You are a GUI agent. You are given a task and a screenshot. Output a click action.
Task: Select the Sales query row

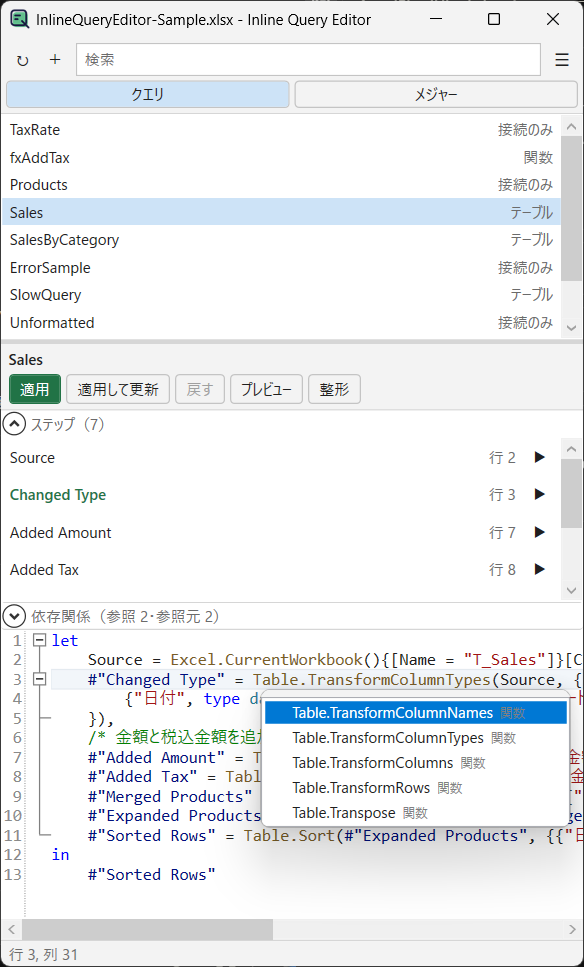[x=281, y=212]
